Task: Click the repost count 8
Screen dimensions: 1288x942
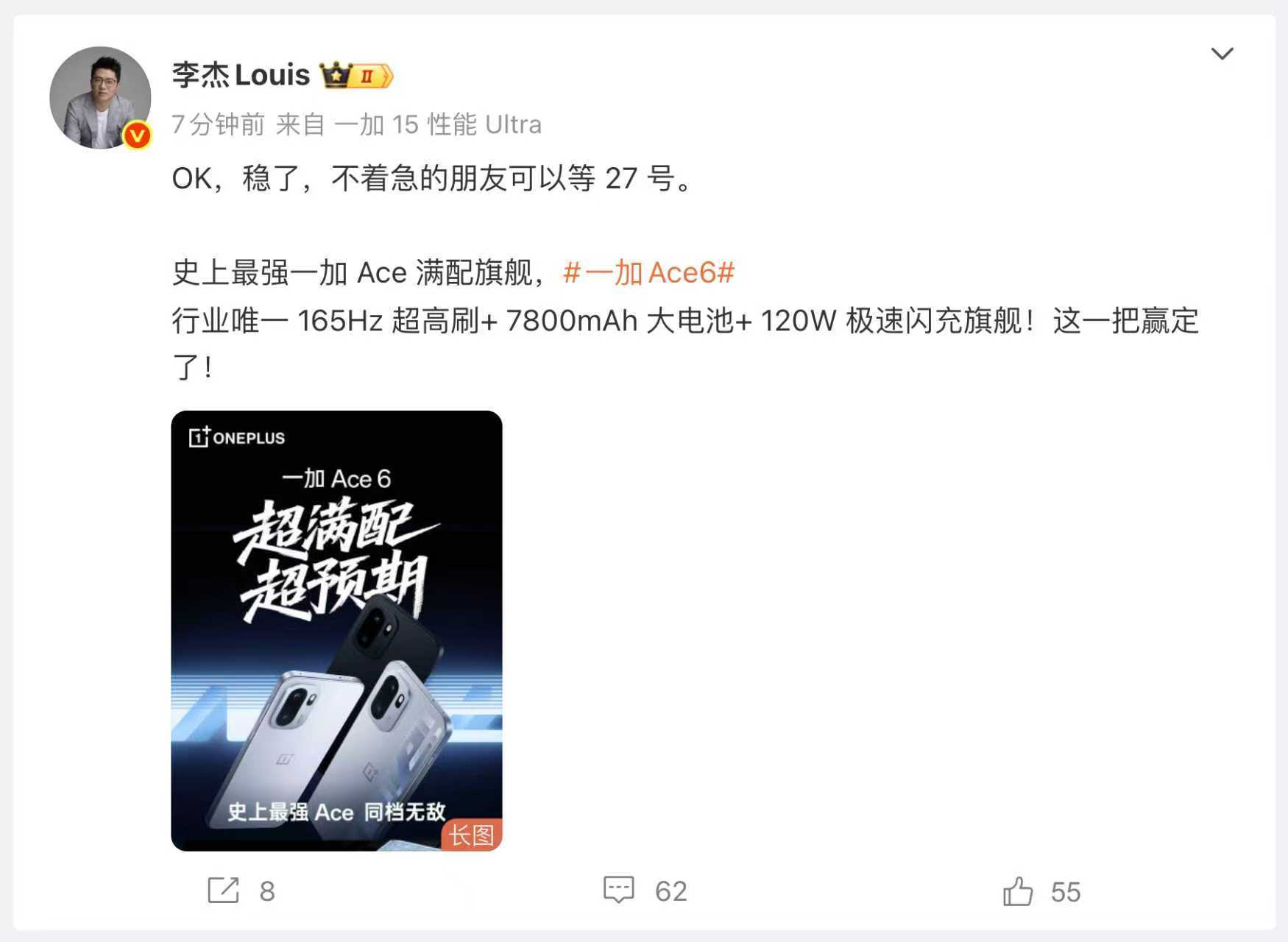Action: tap(267, 891)
